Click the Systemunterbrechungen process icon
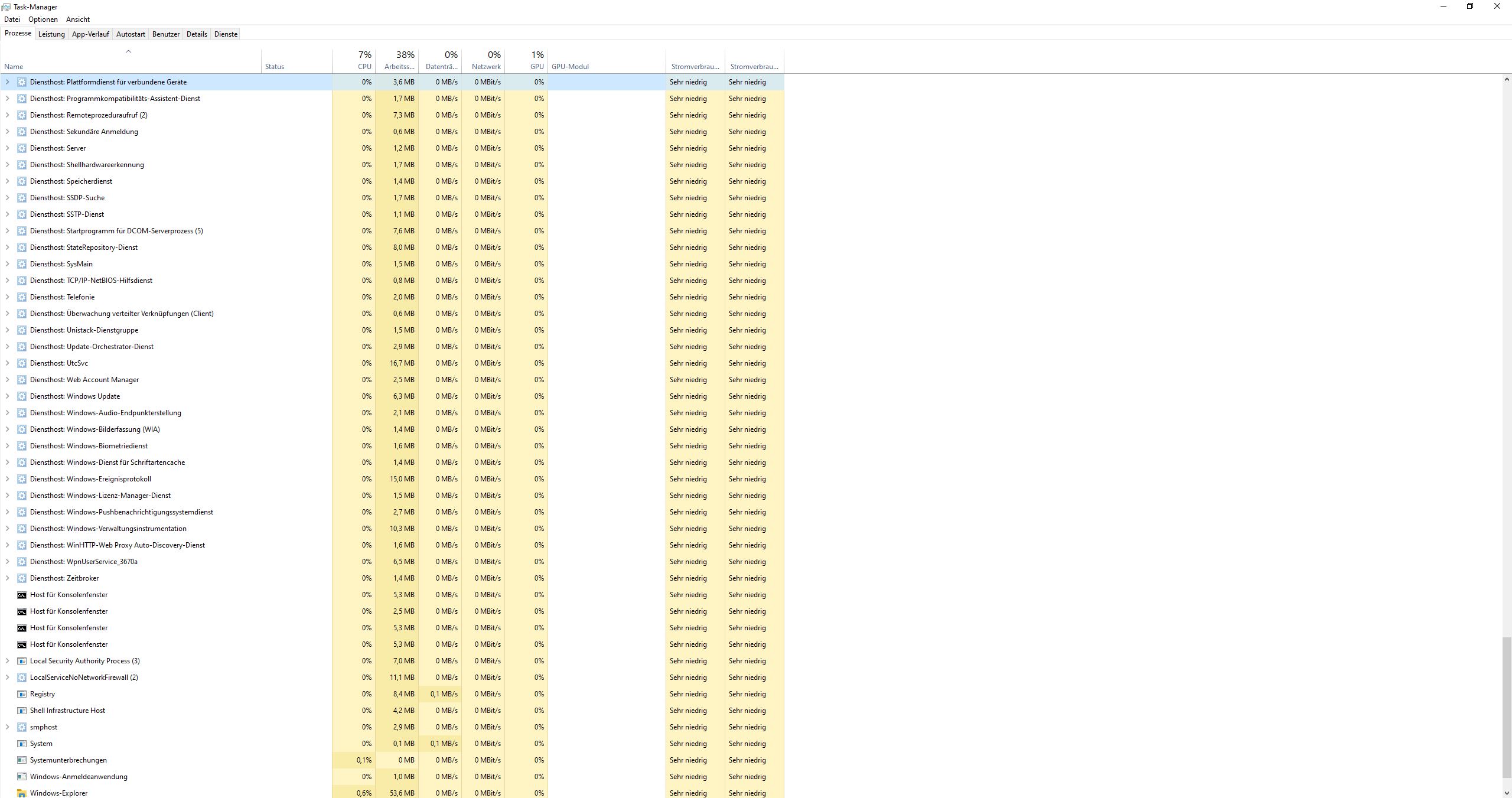The width and height of the screenshot is (1512, 798). tap(22, 760)
